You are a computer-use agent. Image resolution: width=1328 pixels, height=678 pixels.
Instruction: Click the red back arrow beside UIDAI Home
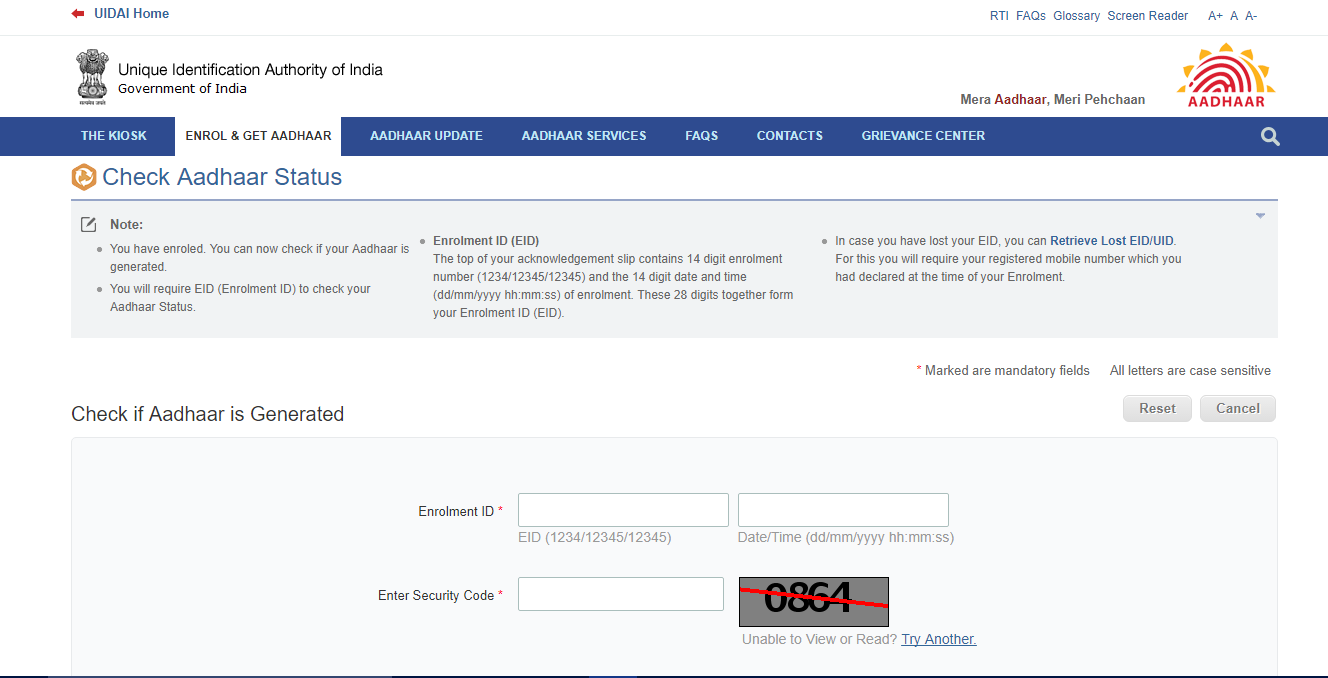pos(77,13)
